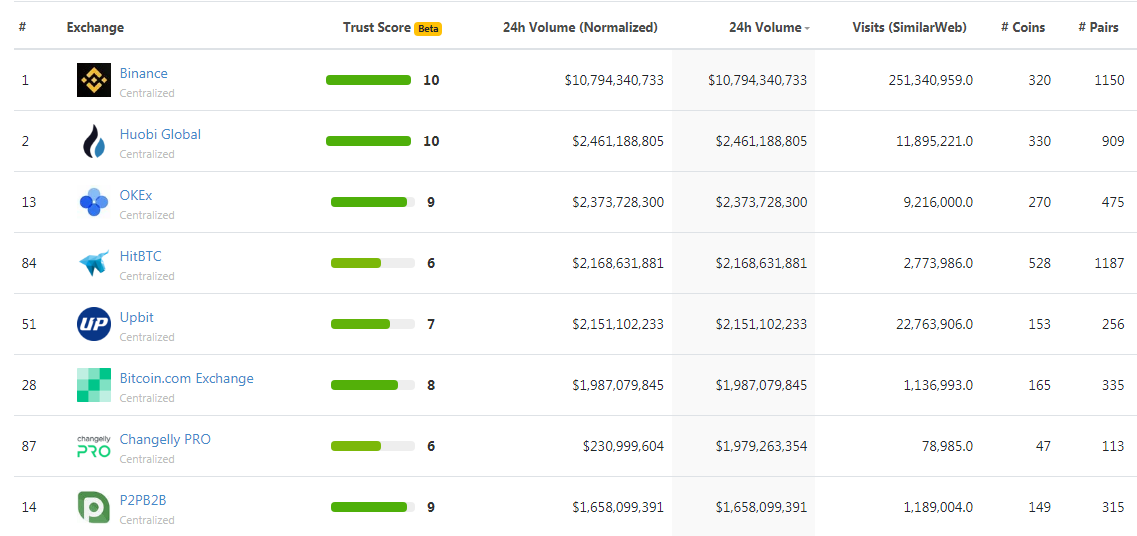
Task: Open the HitBTC exchange link
Action: (x=141, y=256)
